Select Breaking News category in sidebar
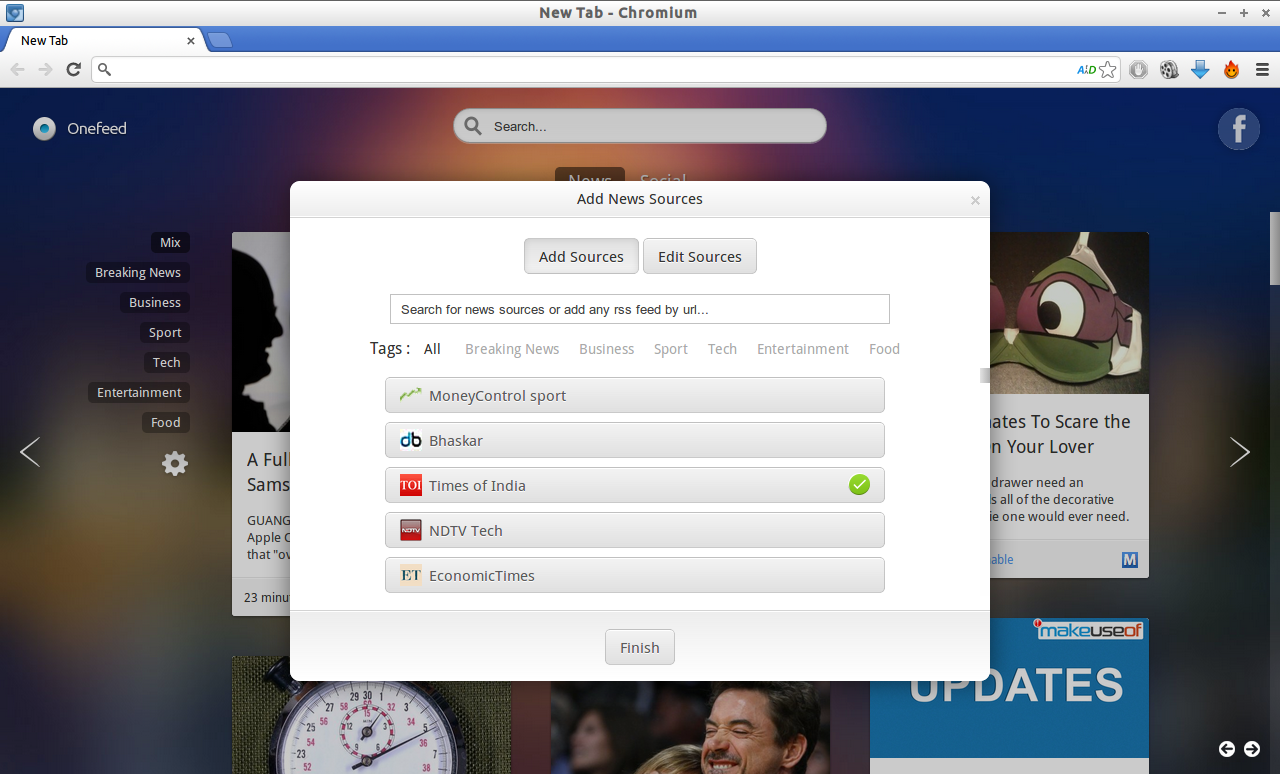Image resolution: width=1280 pixels, height=774 pixels. pyautogui.click(x=138, y=272)
